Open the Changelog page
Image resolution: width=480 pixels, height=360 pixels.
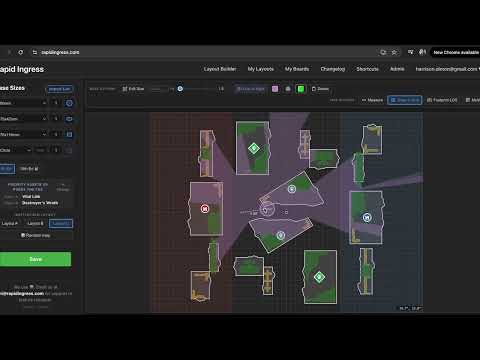[x=333, y=69]
